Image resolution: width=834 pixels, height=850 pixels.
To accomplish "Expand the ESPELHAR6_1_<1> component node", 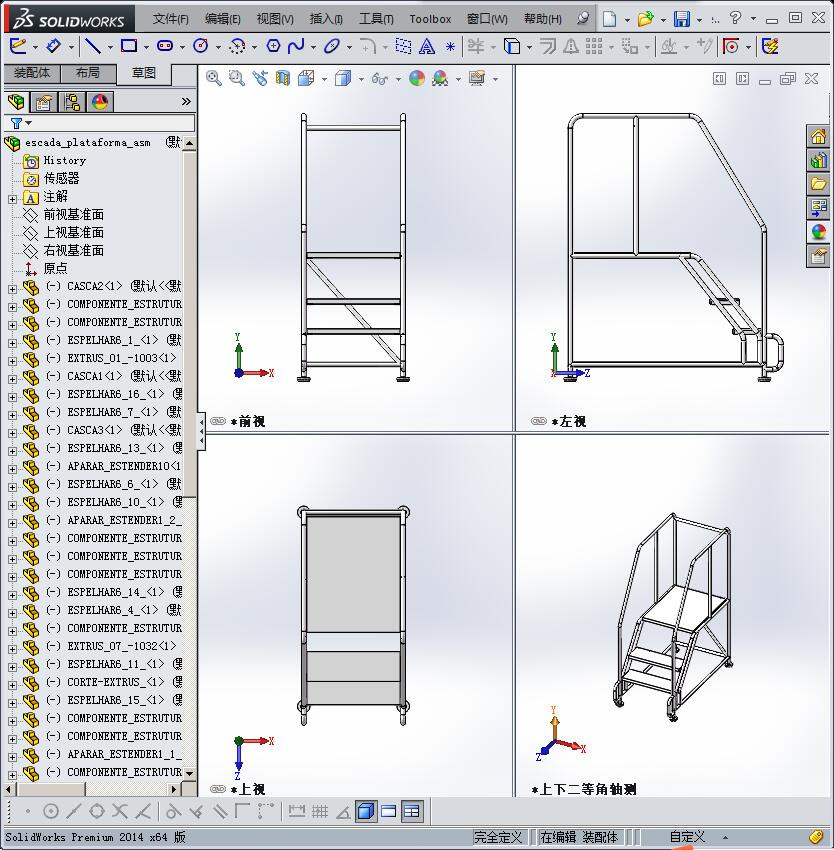I will point(12,343).
